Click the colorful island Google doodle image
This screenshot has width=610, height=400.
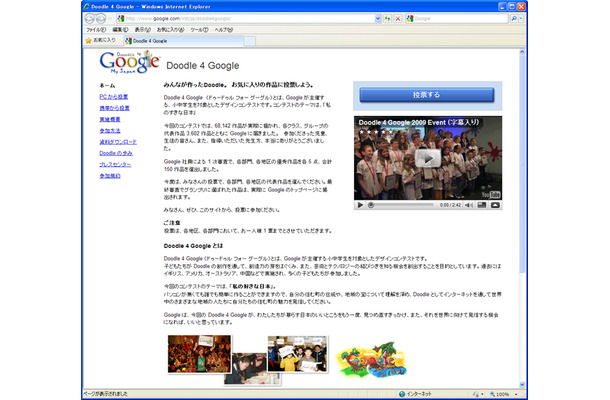[371, 360]
